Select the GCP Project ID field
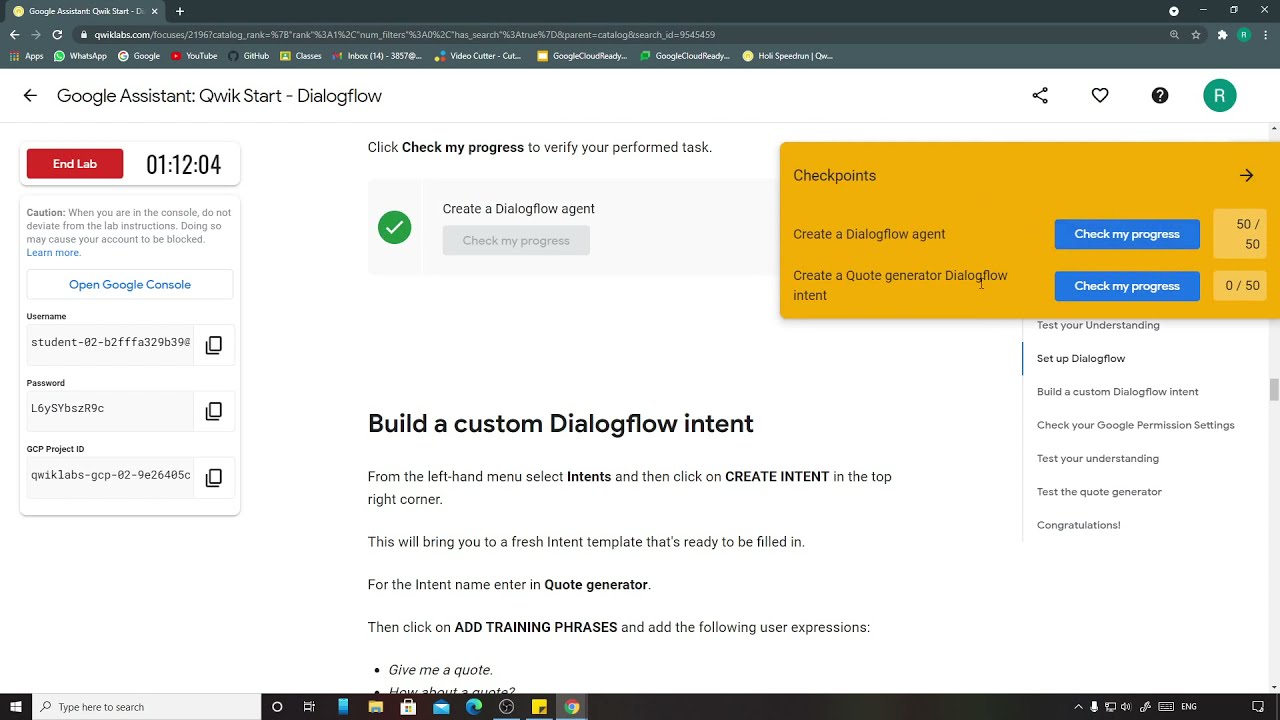The image size is (1280, 720). tap(110, 476)
